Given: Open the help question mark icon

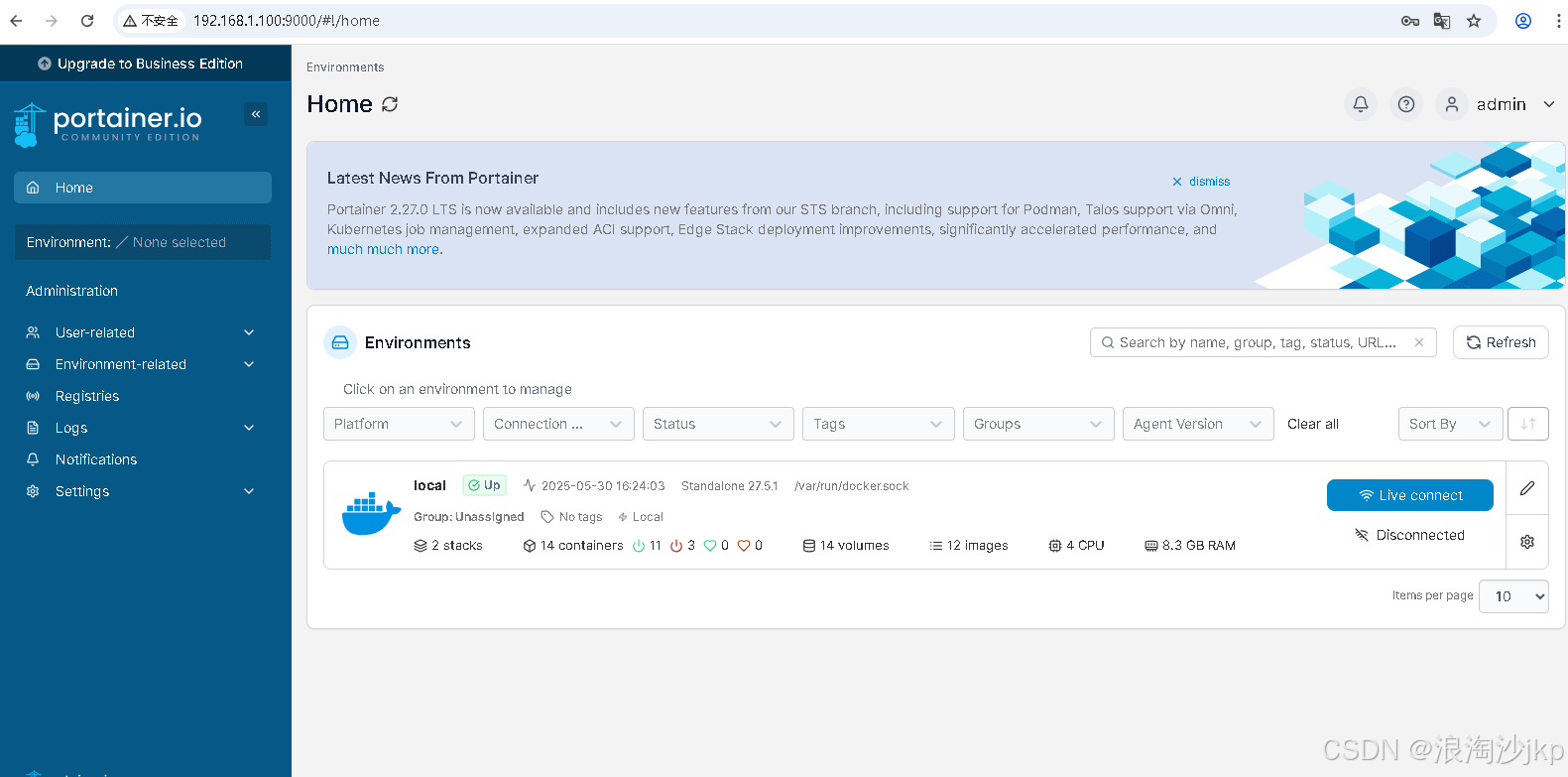Looking at the screenshot, I should coord(1406,104).
